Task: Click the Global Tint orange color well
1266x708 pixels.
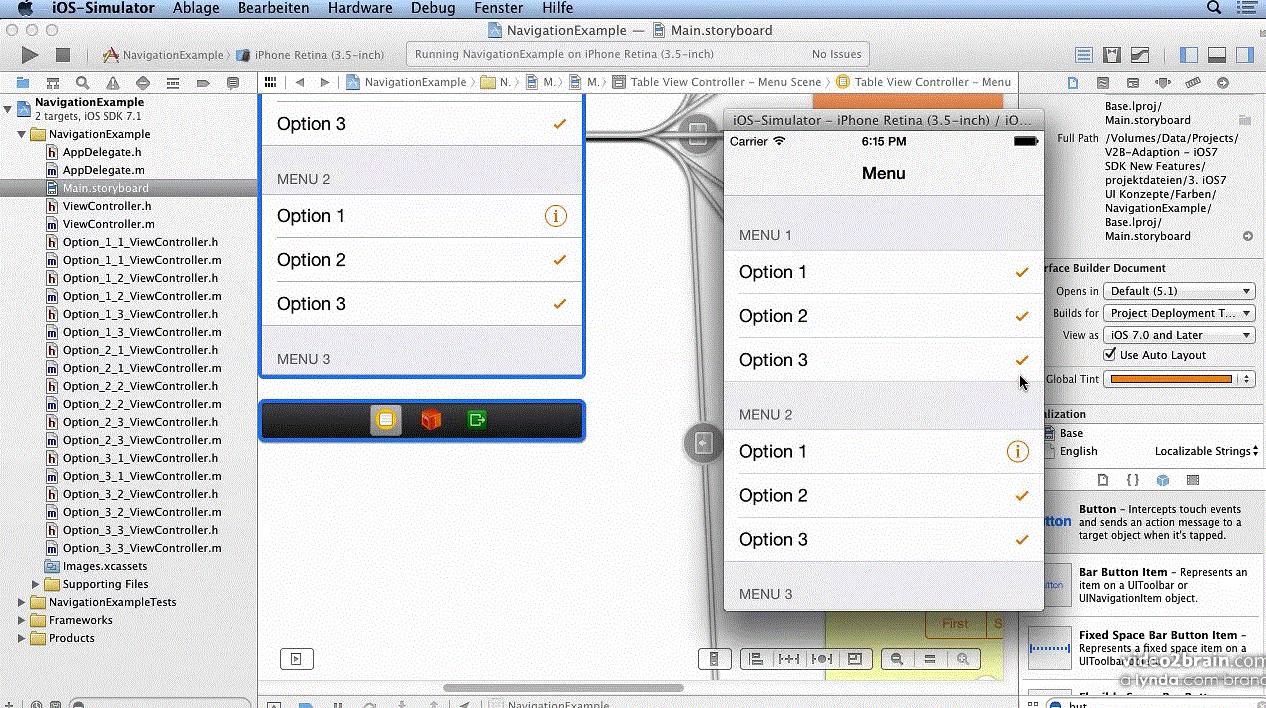Action: (1172, 379)
